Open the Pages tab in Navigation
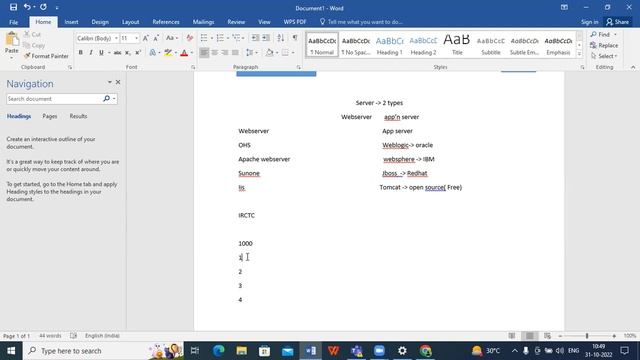The image size is (640, 360). [x=50, y=116]
